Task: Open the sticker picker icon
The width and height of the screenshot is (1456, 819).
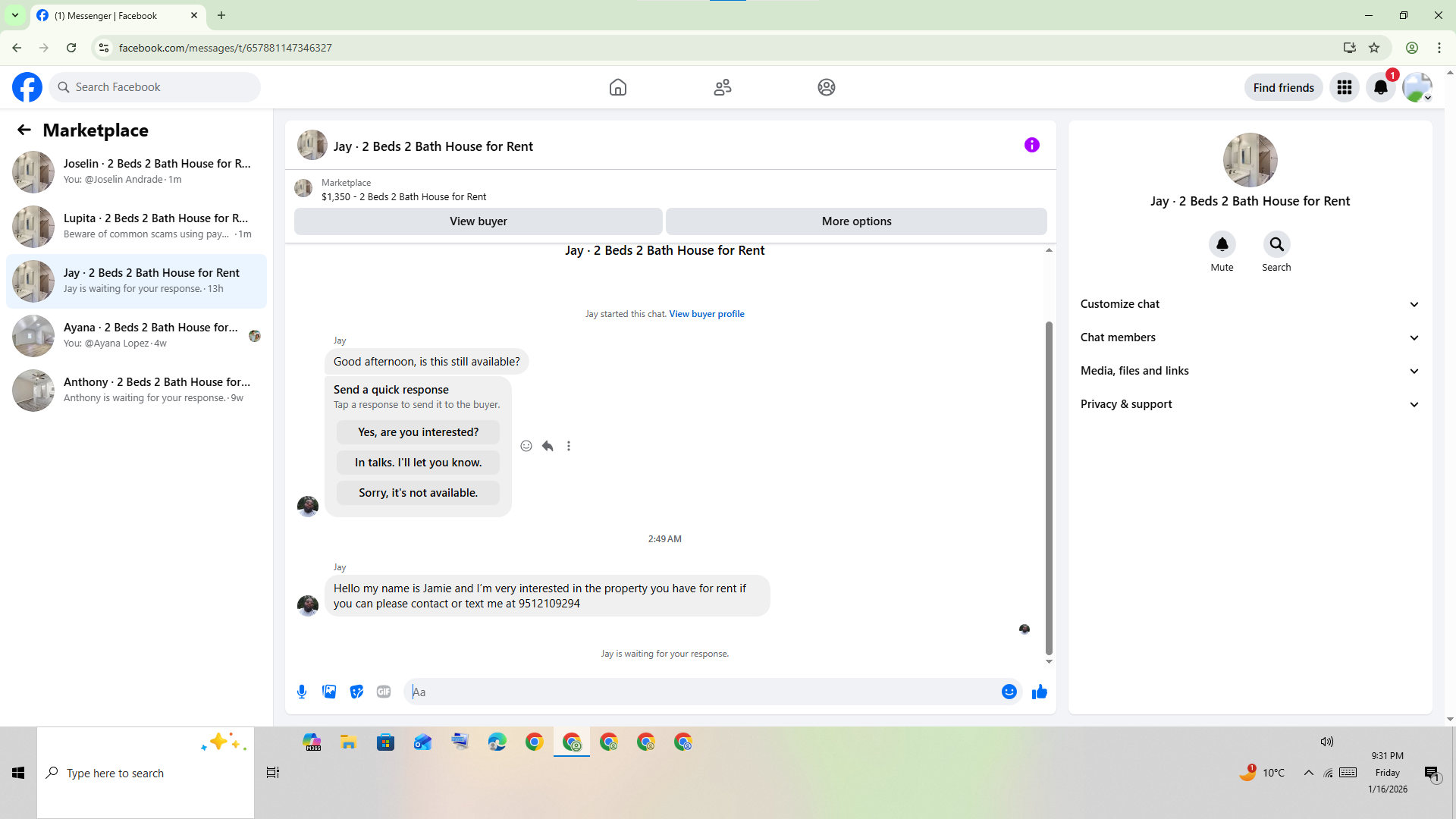Action: (x=356, y=692)
